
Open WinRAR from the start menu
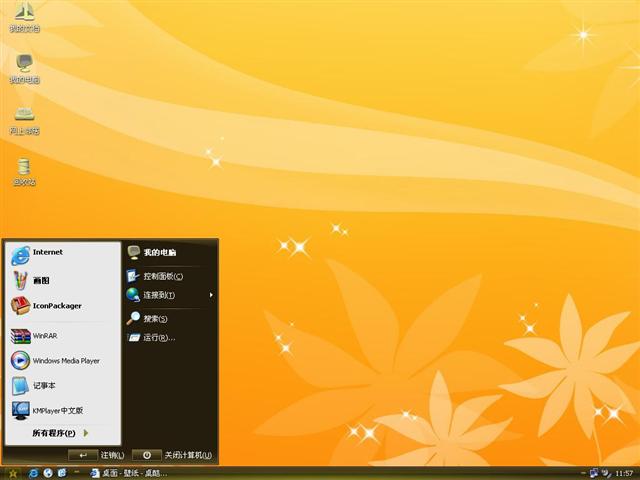63,336
